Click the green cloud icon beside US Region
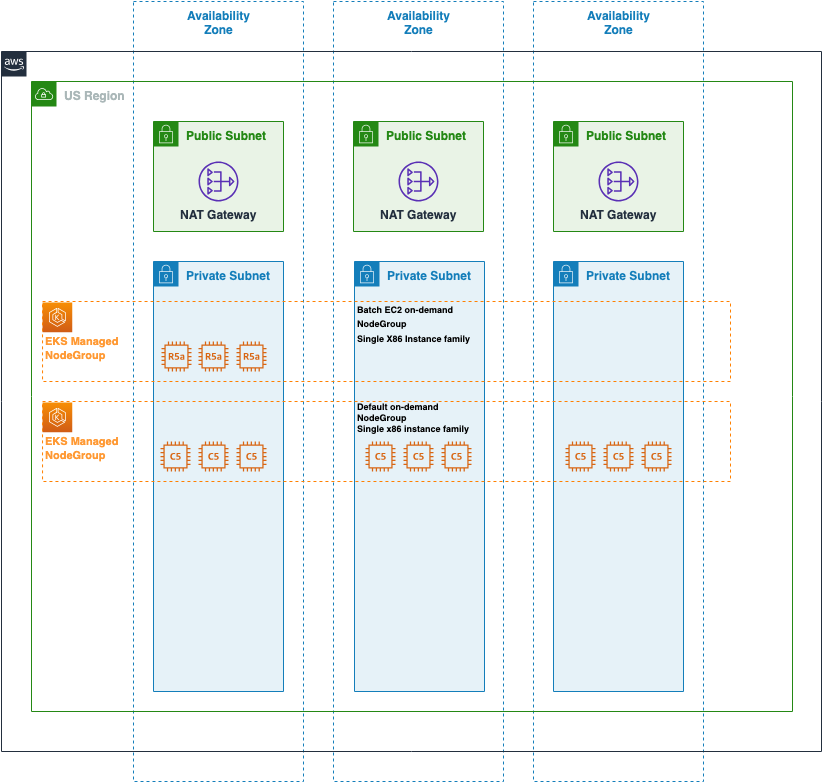The width and height of the screenshot is (823, 783). point(44,94)
